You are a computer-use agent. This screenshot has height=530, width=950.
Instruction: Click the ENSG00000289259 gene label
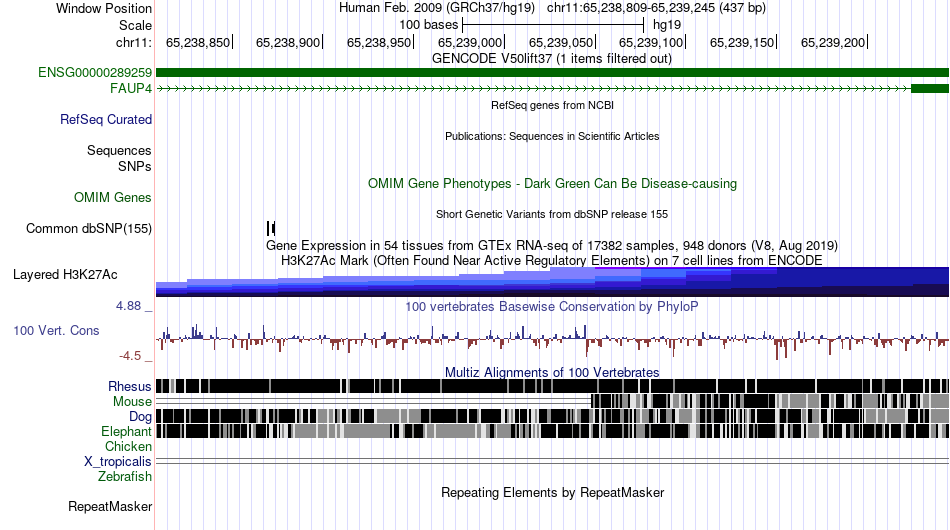tap(95, 73)
